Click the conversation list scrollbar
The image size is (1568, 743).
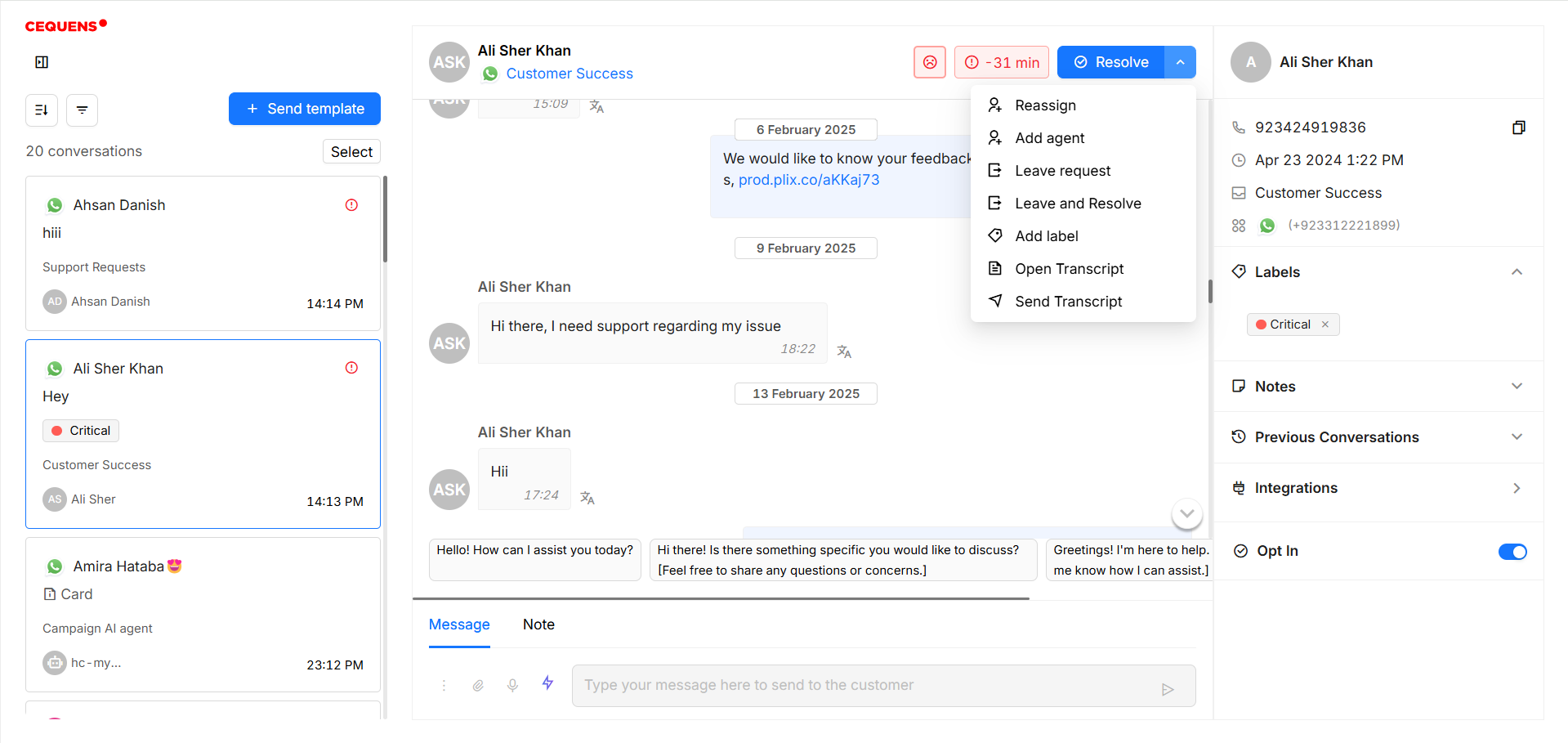(x=385, y=219)
